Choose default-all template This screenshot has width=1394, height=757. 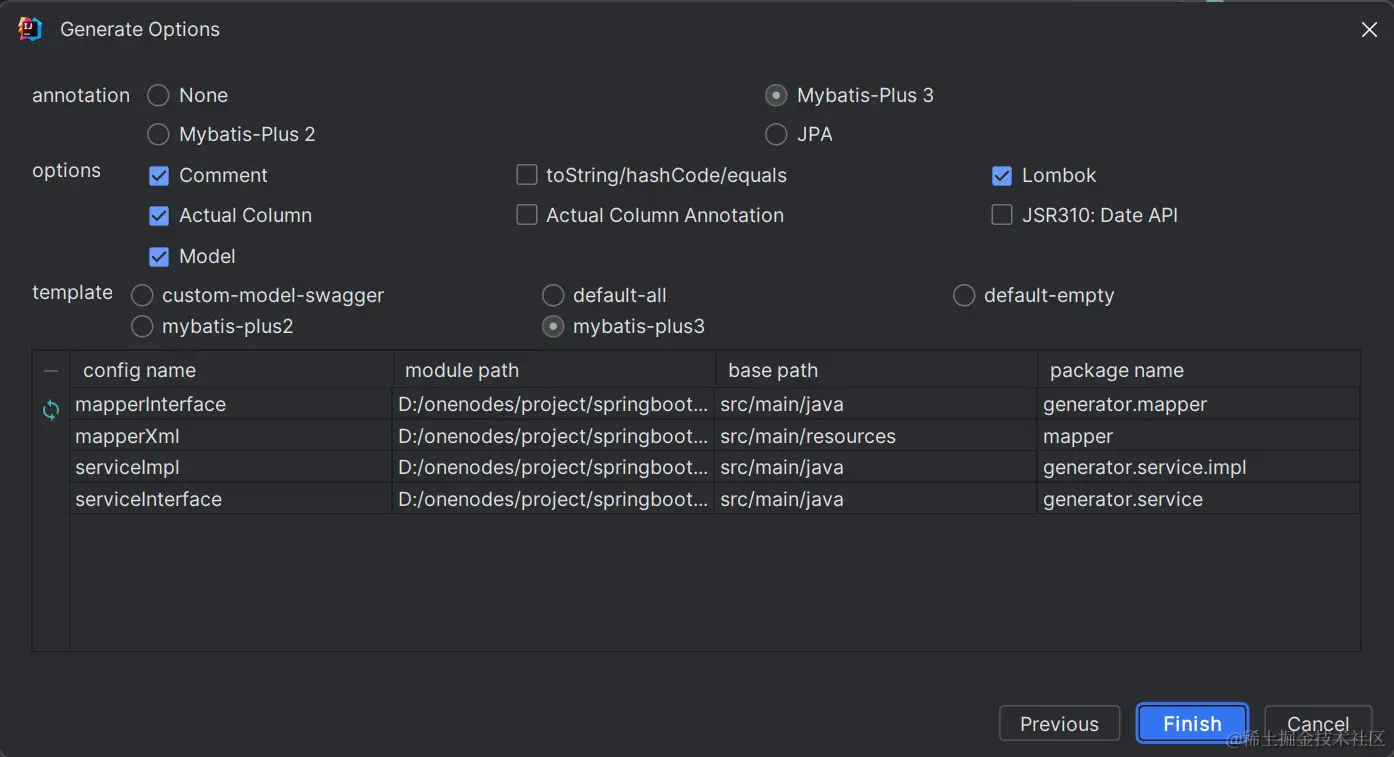(553, 295)
